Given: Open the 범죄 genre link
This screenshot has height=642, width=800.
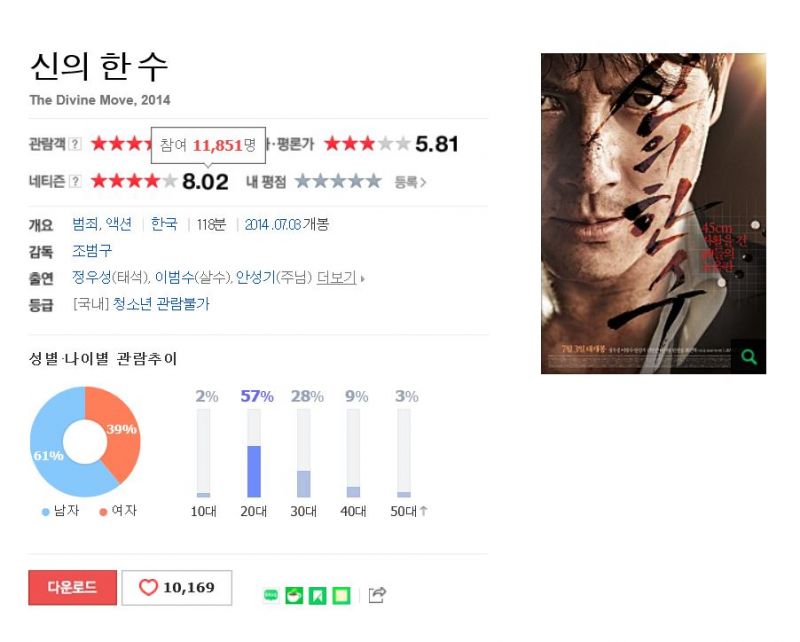Looking at the screenshot, I should pyautogui.click(x=86, y=224).
